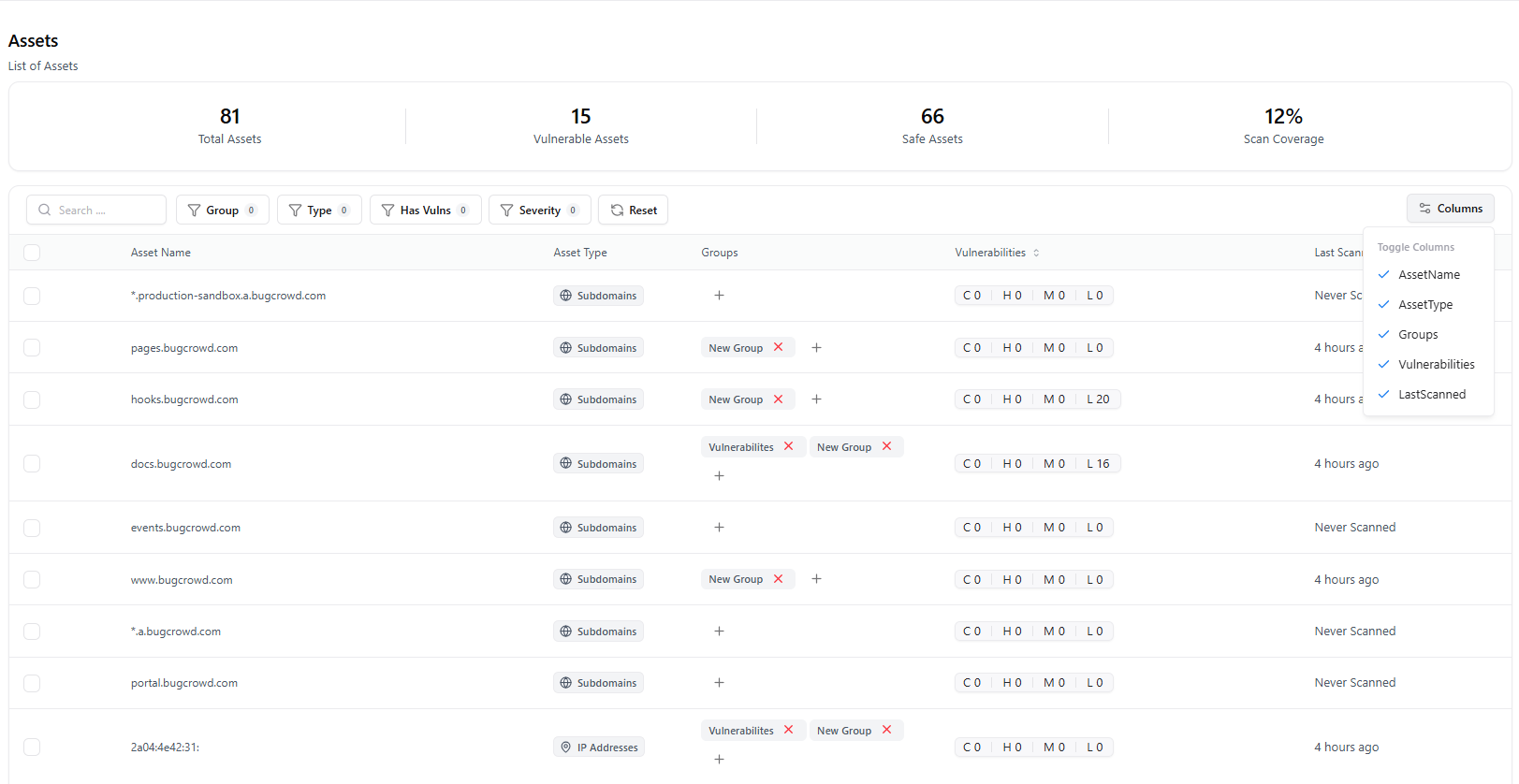Add group to 2a04:4e42:31: asset
This screenshot has height=784, width=1519.
click(x=719, y=759)
